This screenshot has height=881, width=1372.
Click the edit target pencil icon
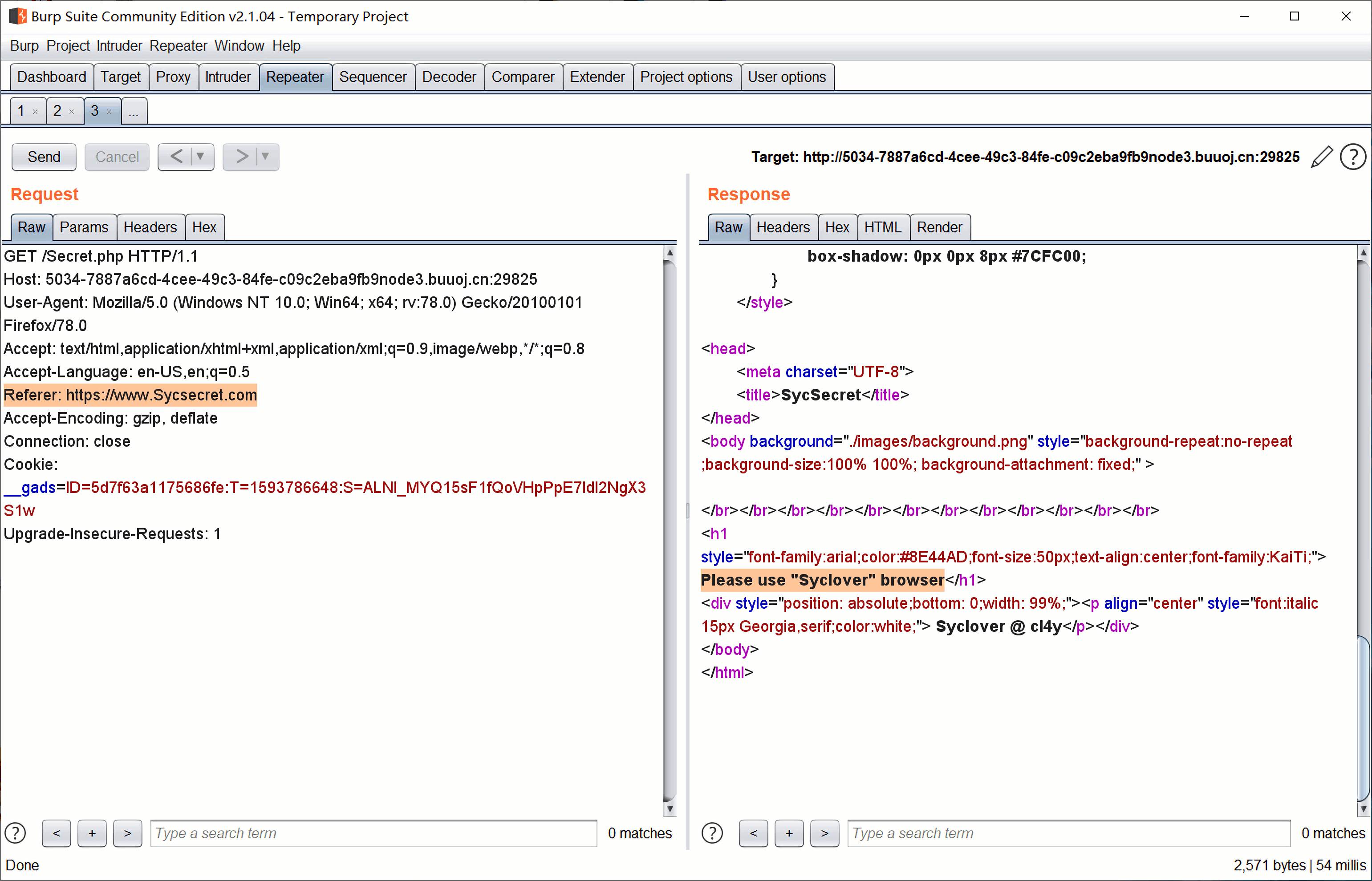click(1322, 157)
